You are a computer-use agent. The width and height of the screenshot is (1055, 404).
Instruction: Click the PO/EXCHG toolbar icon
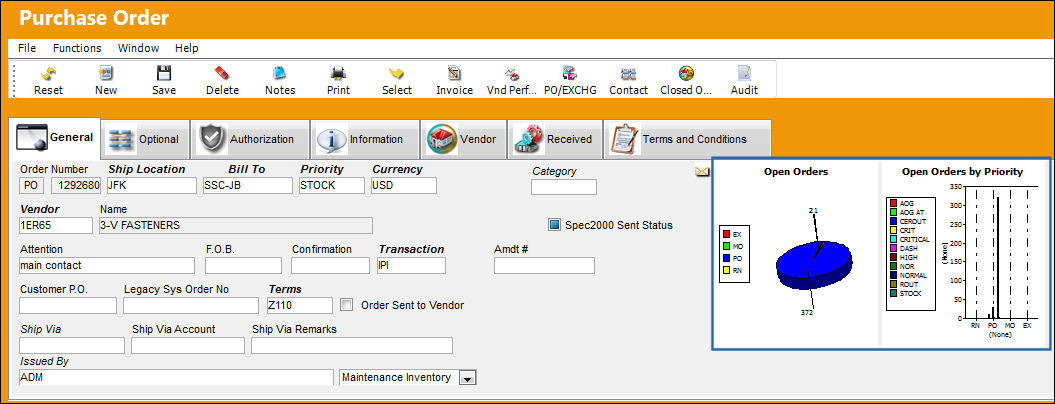570,73
